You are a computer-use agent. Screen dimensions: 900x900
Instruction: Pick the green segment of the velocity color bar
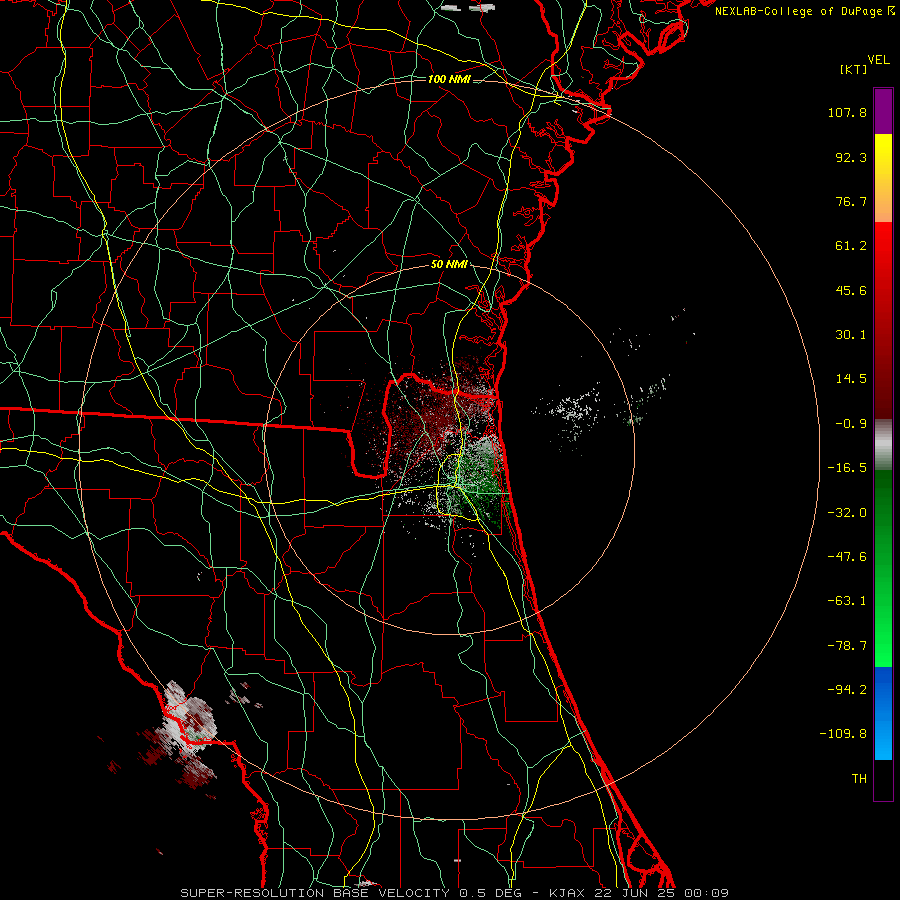tap(883, 568)
